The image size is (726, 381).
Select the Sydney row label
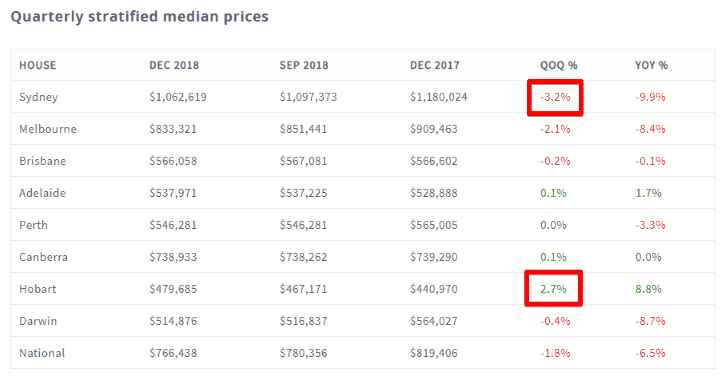coord(38,97)
